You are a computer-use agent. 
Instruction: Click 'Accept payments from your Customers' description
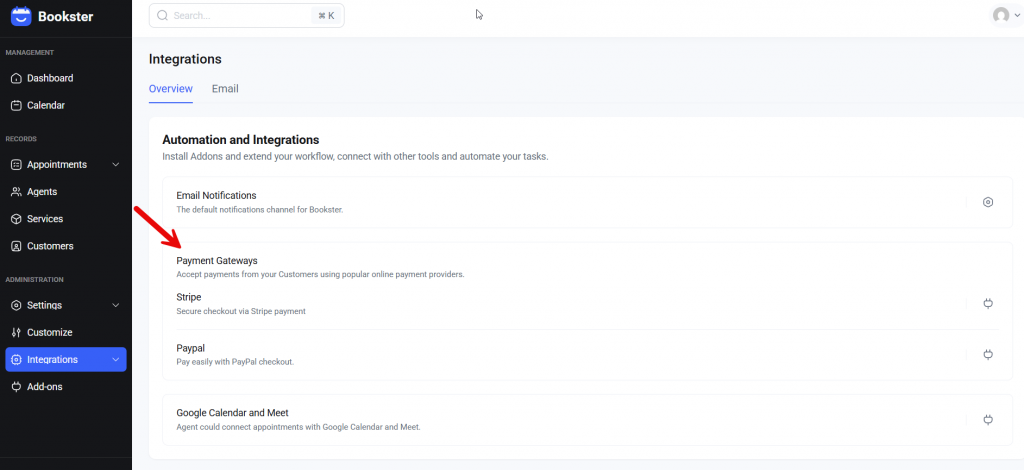coord(320,275)
